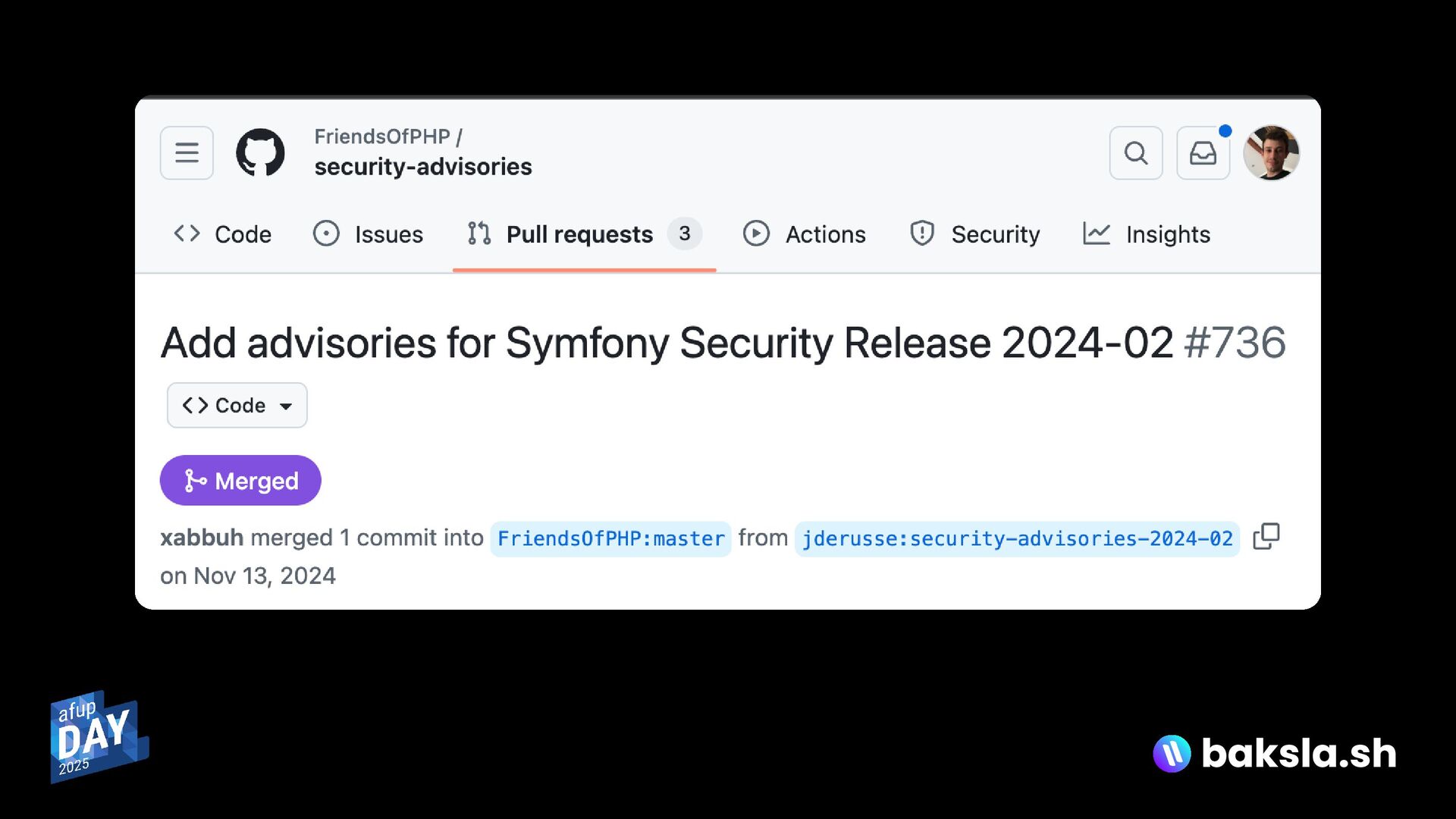
Task: Switch to the Code tab
Action: tap(222, 234)
